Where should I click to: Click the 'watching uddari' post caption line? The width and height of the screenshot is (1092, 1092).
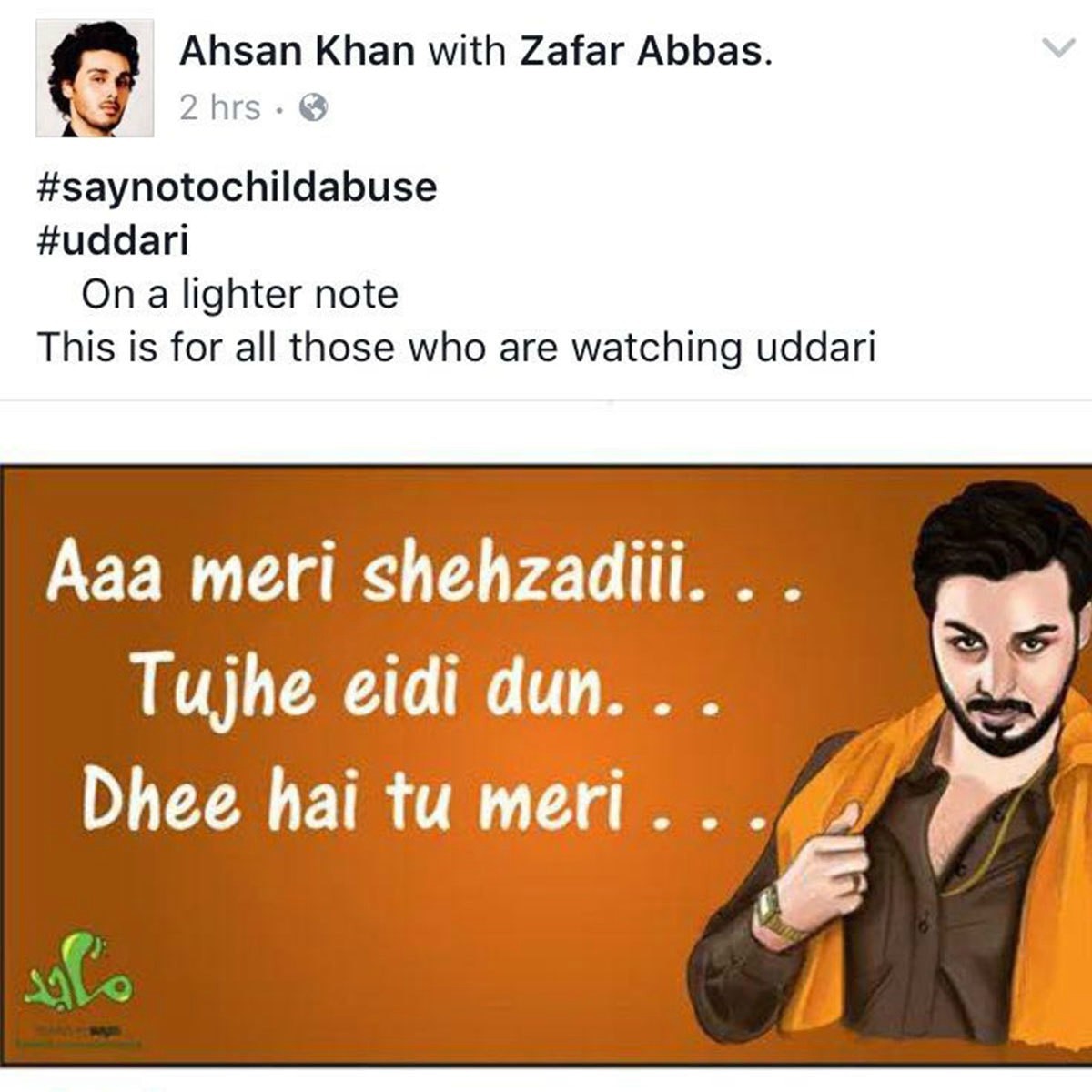pyautogui.click(x=456, y=348)
